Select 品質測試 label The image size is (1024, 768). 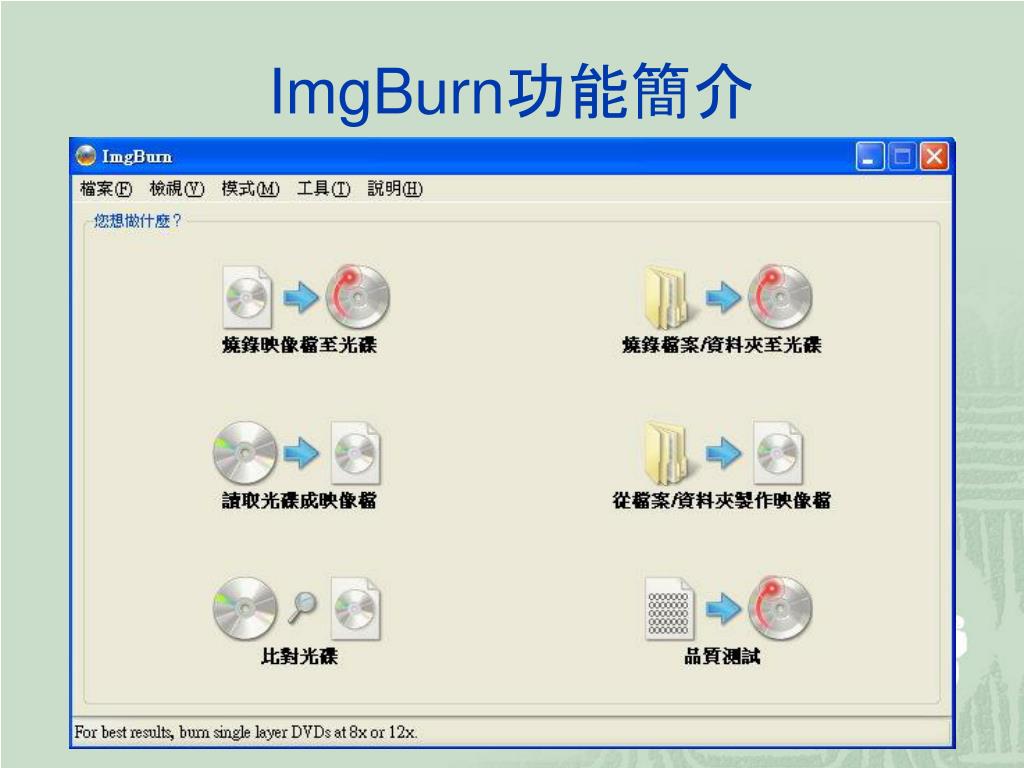722,656
